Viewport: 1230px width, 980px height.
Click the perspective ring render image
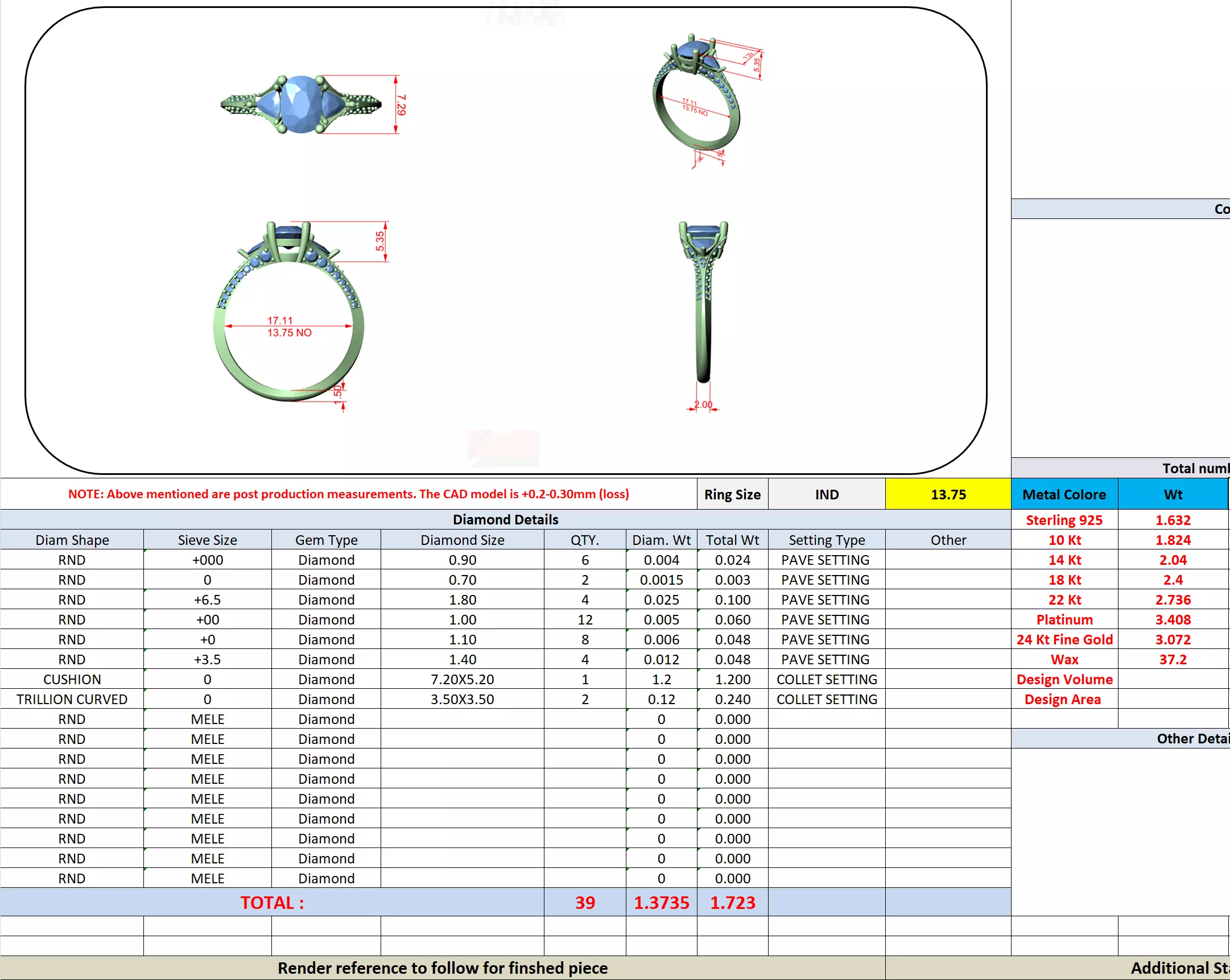(697, 100)
